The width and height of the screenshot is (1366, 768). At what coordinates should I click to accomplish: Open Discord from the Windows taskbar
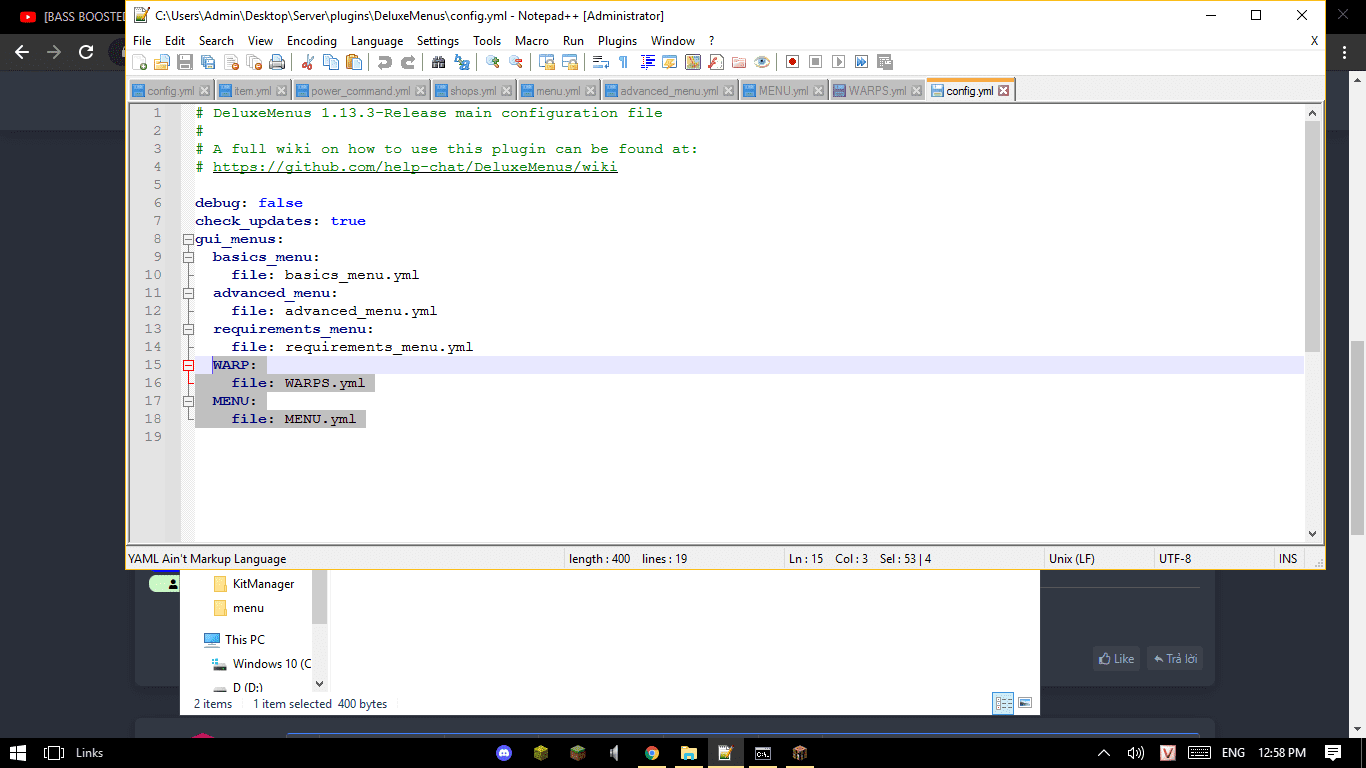click(x=504, y=753)
